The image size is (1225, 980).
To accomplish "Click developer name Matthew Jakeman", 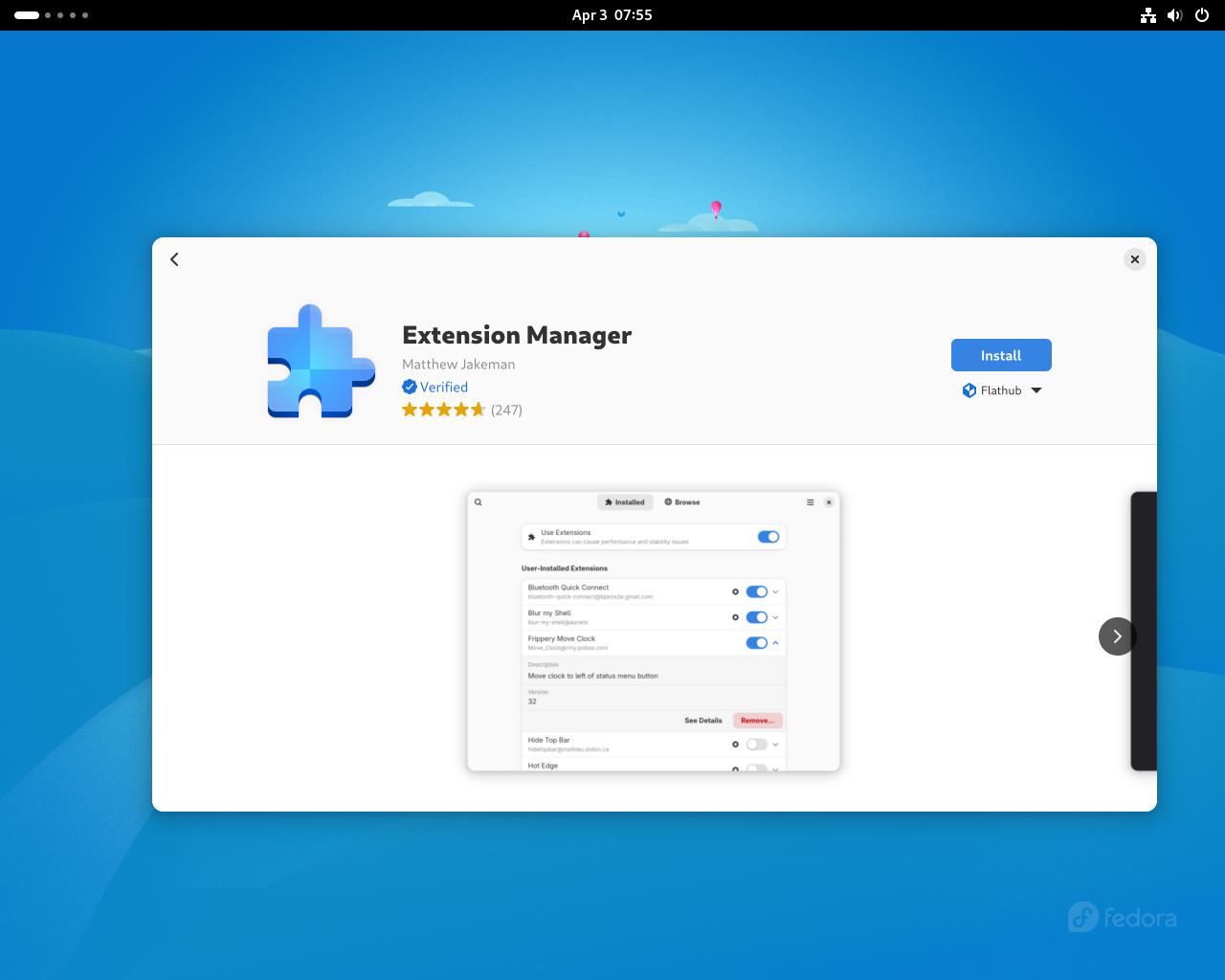I will 458,365.
